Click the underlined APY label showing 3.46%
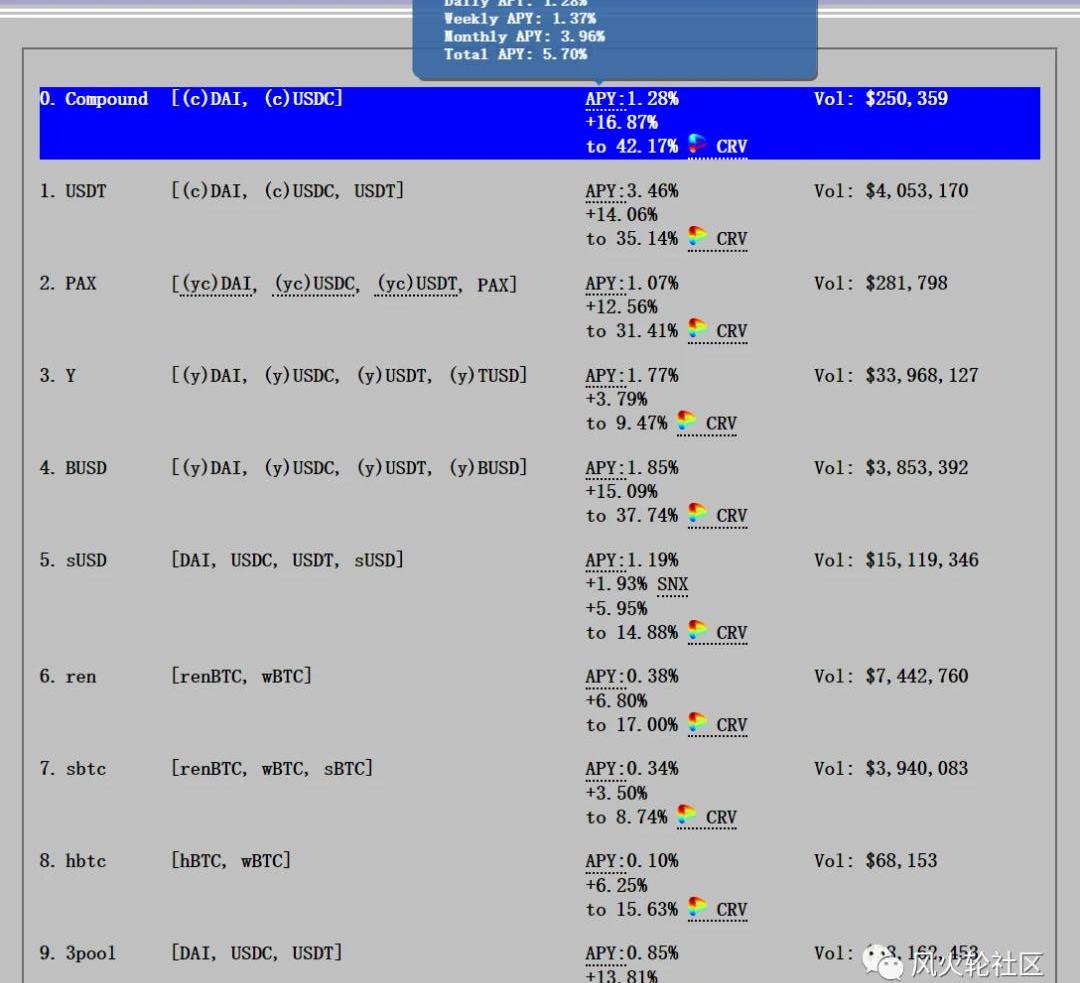 (x=605, y=191)
